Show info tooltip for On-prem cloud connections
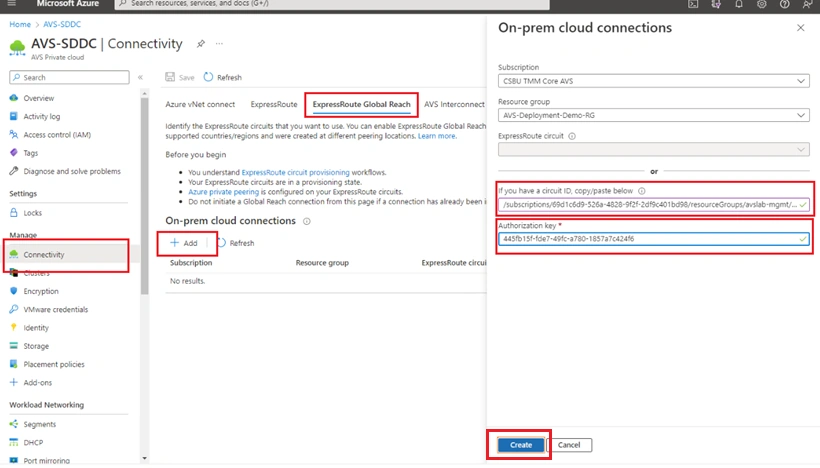Viewport: 820px width, 468px height. (x=307, y=221)
